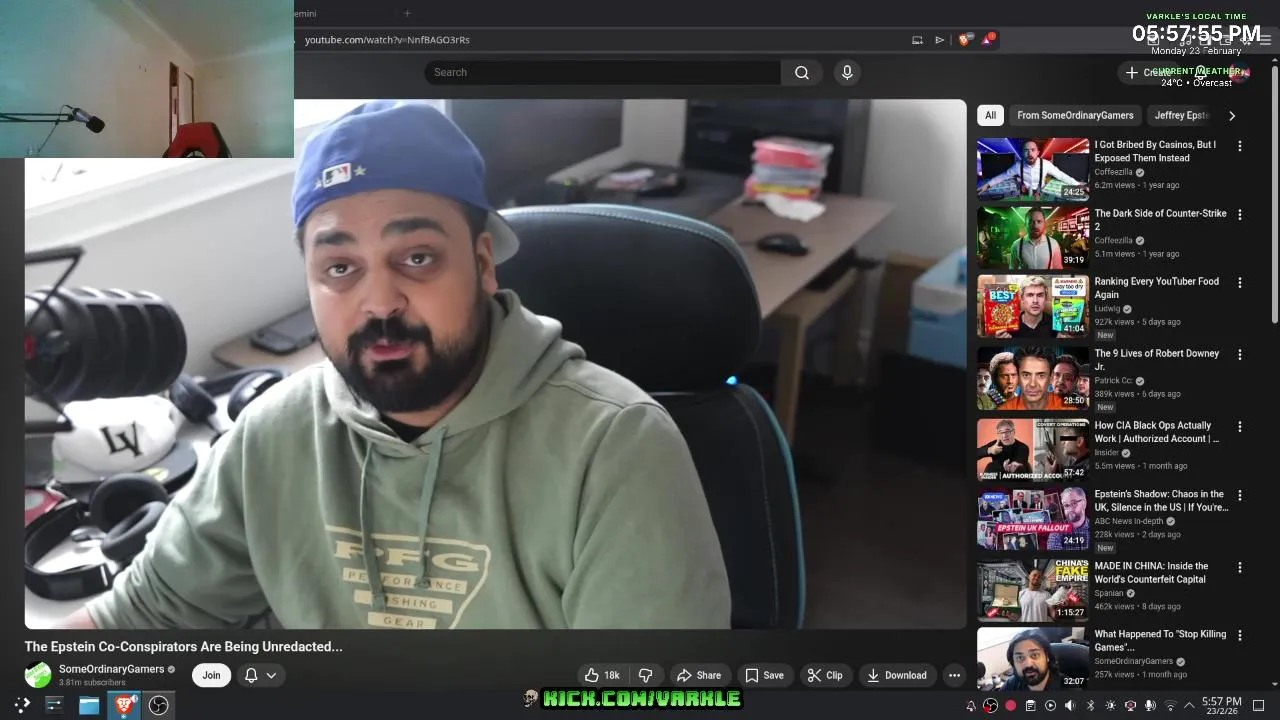
Task: Open the microphone tray icon
Action: pyautogui.click(x=1150, y=706)
